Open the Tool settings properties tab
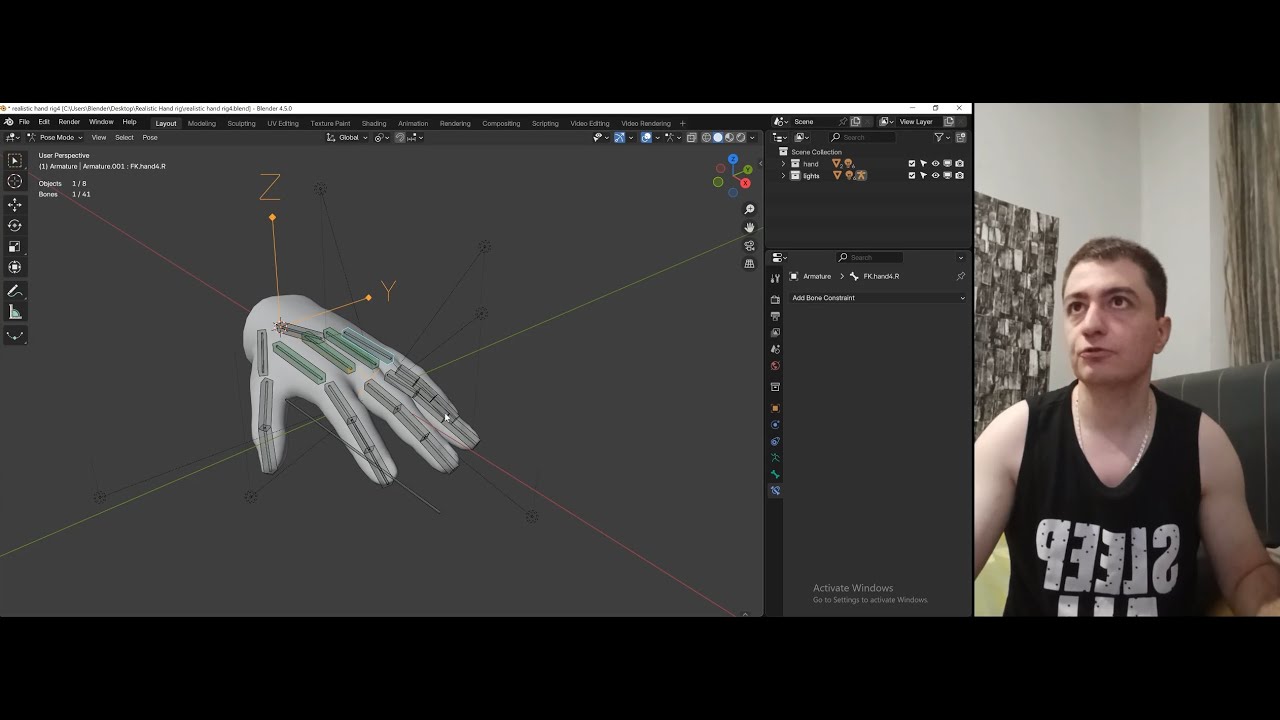Image resolution: width=1280 pixels, height=720 pixels. coord(775,278)
